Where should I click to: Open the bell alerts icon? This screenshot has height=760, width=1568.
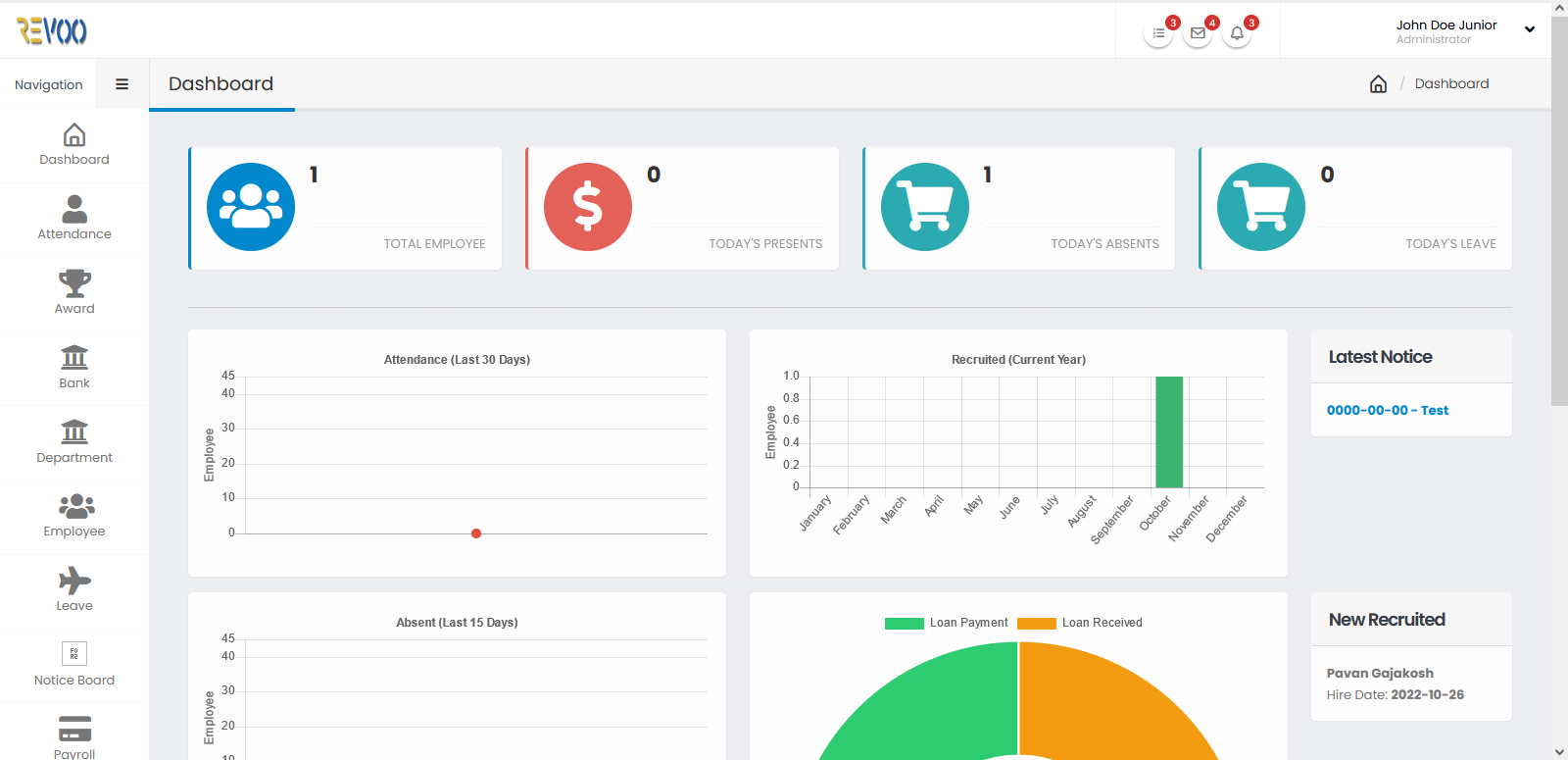1237,33
